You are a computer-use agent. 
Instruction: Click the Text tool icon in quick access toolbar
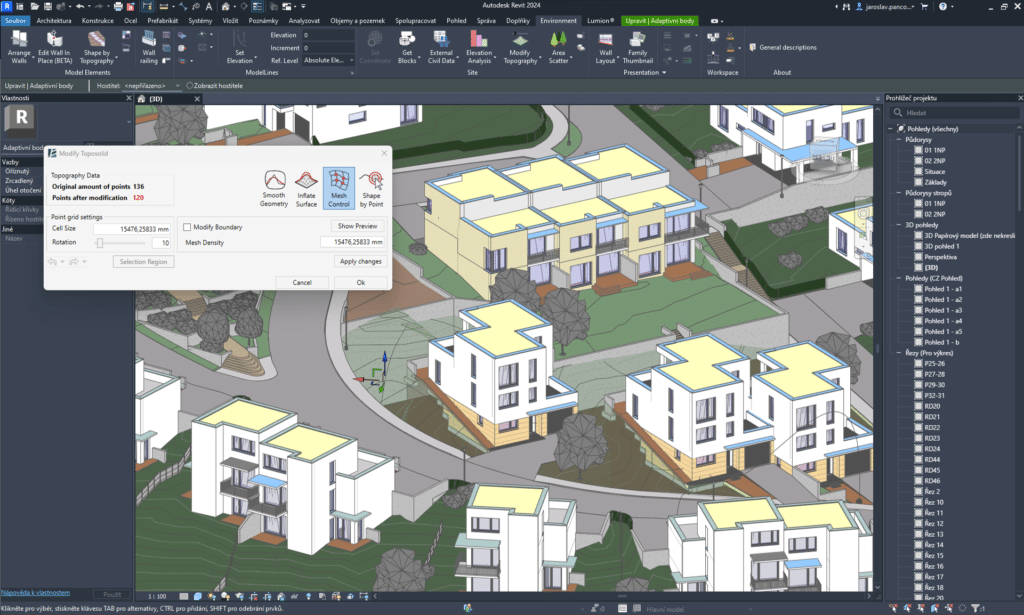tap(209, 7)
